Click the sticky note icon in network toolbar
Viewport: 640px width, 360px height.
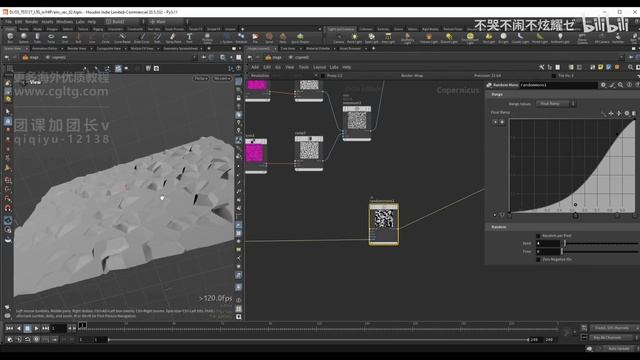coord(601,67)
